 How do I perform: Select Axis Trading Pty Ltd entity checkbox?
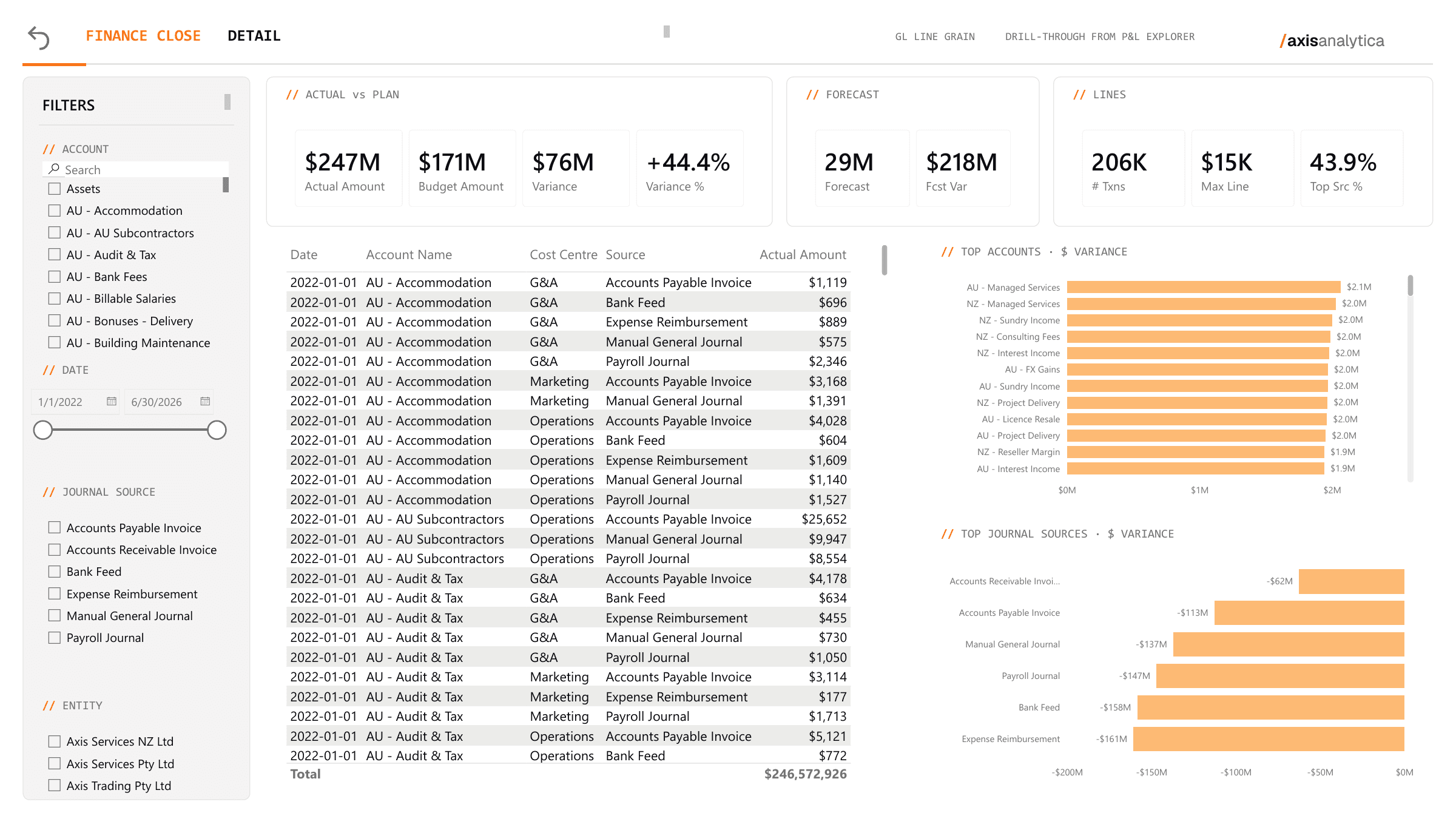click(x=55, y=785)
